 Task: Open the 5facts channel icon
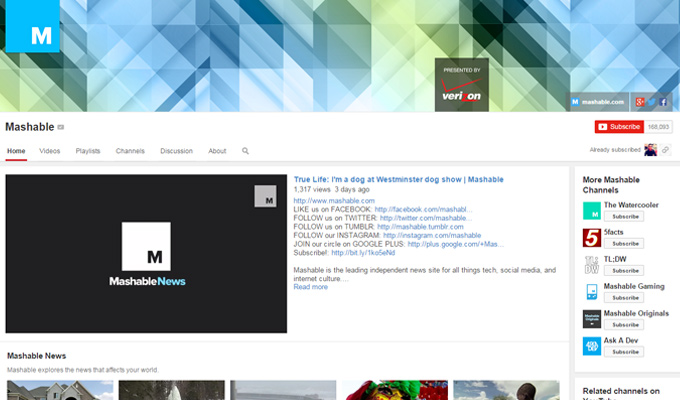coord(592,238)
